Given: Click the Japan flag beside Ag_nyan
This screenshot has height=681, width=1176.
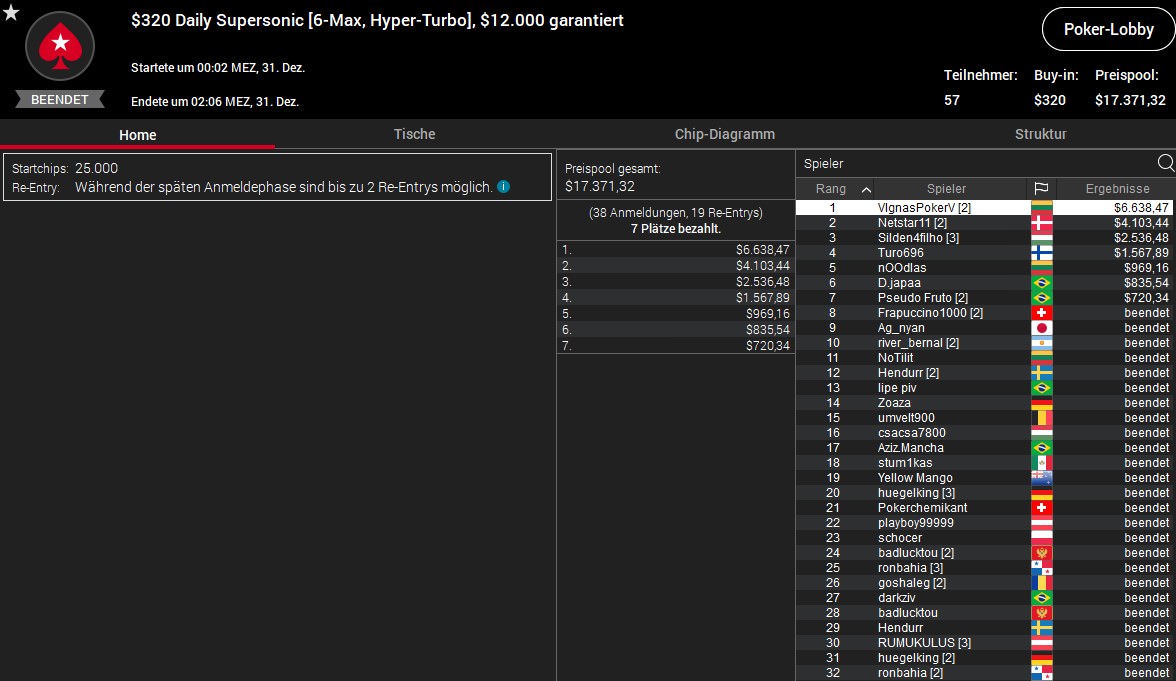Looking at the screenshot, I should [1041, 328].
